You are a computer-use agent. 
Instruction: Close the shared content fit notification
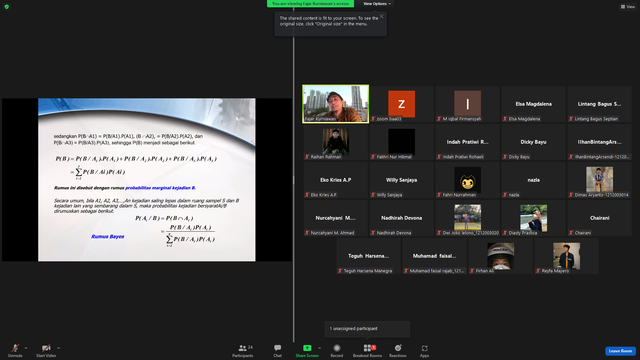click(x=382, y=16)
